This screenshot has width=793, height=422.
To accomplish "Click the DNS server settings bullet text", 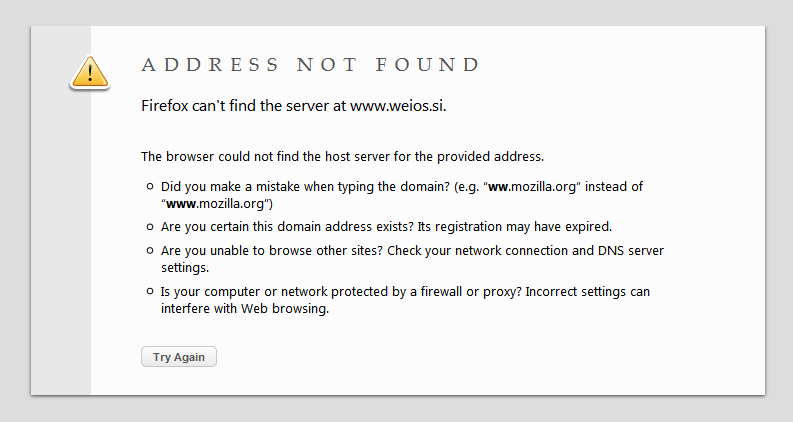I will point(412,259).
